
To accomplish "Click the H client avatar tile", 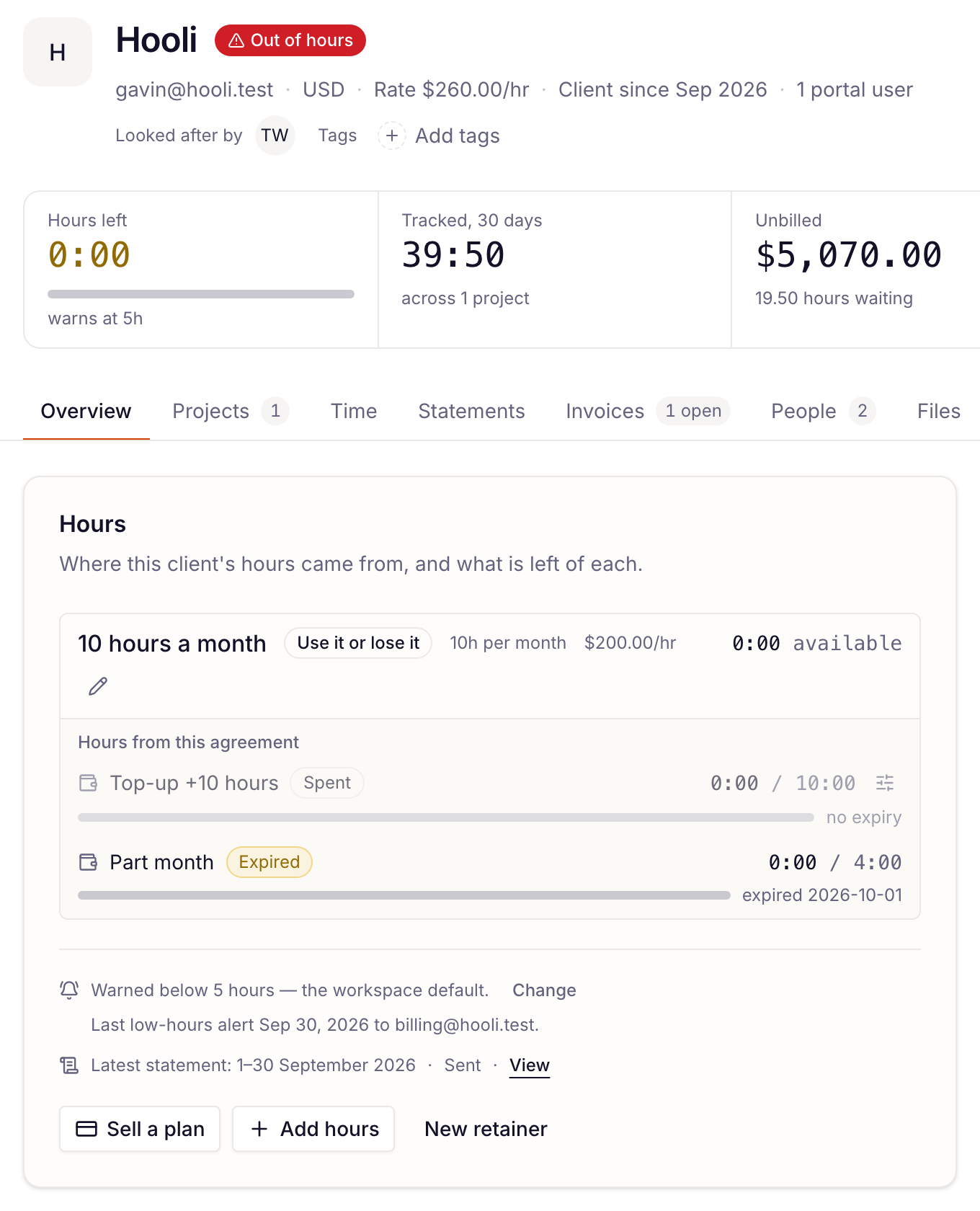I will (x=58, y=52).
